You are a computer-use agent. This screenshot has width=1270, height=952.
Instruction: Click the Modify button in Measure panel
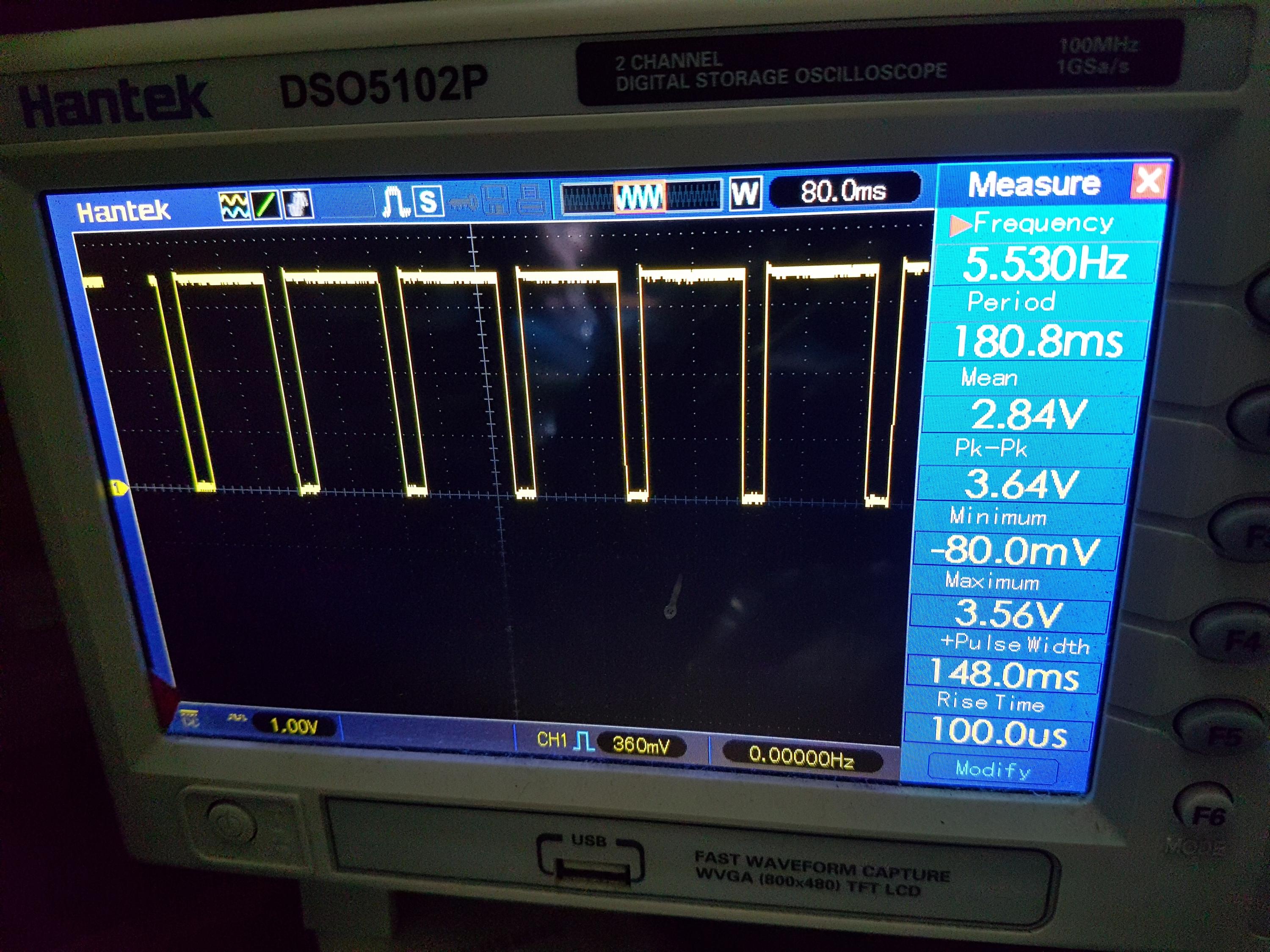[993, 769]
